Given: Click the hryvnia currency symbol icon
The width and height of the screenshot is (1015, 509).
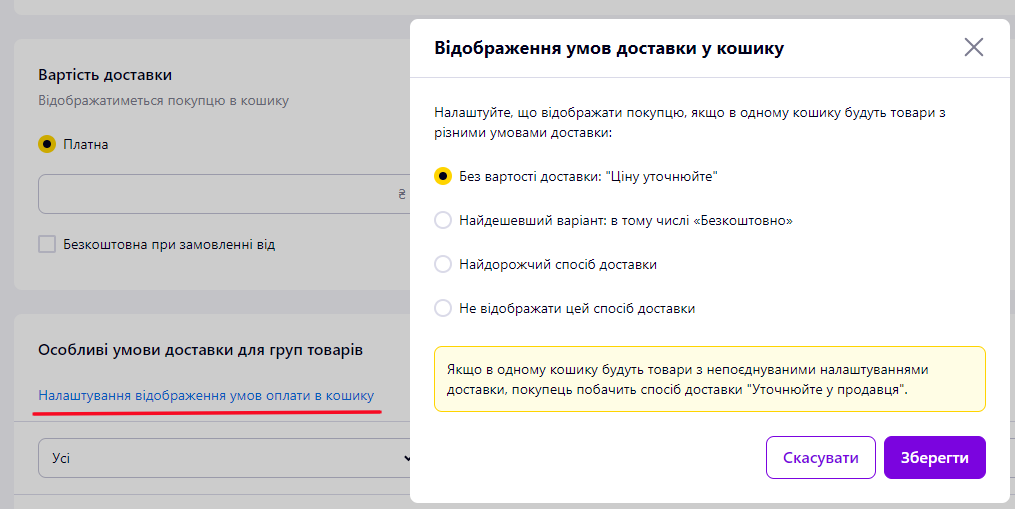Looking at the screenshot, I should 402,194.
